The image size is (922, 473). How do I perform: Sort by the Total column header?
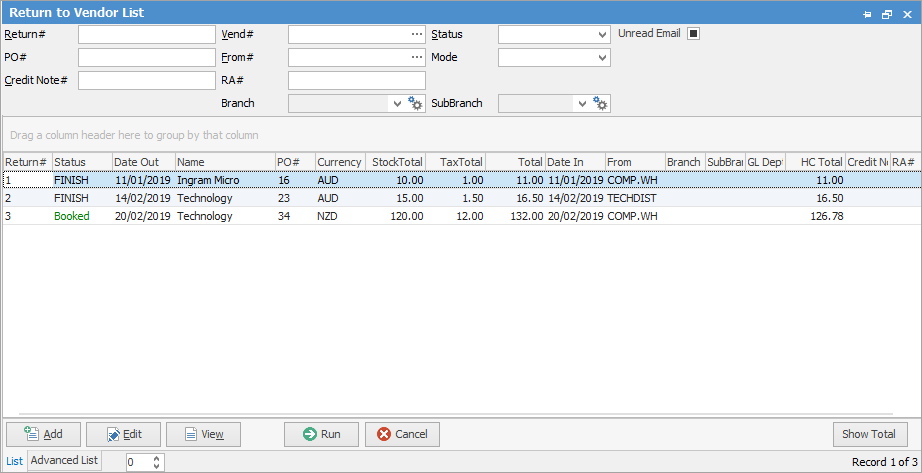coord(516,162)
